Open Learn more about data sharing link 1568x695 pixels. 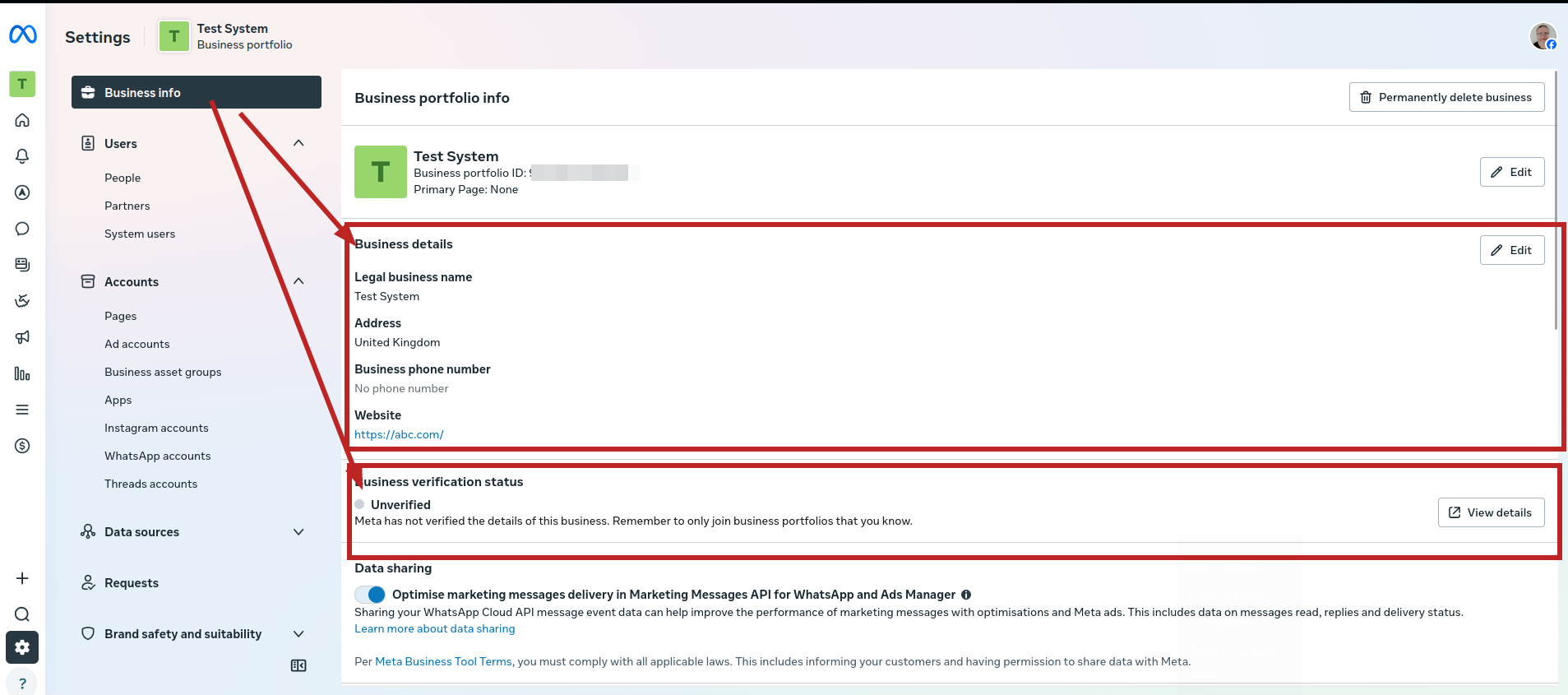tap(435, 628)
